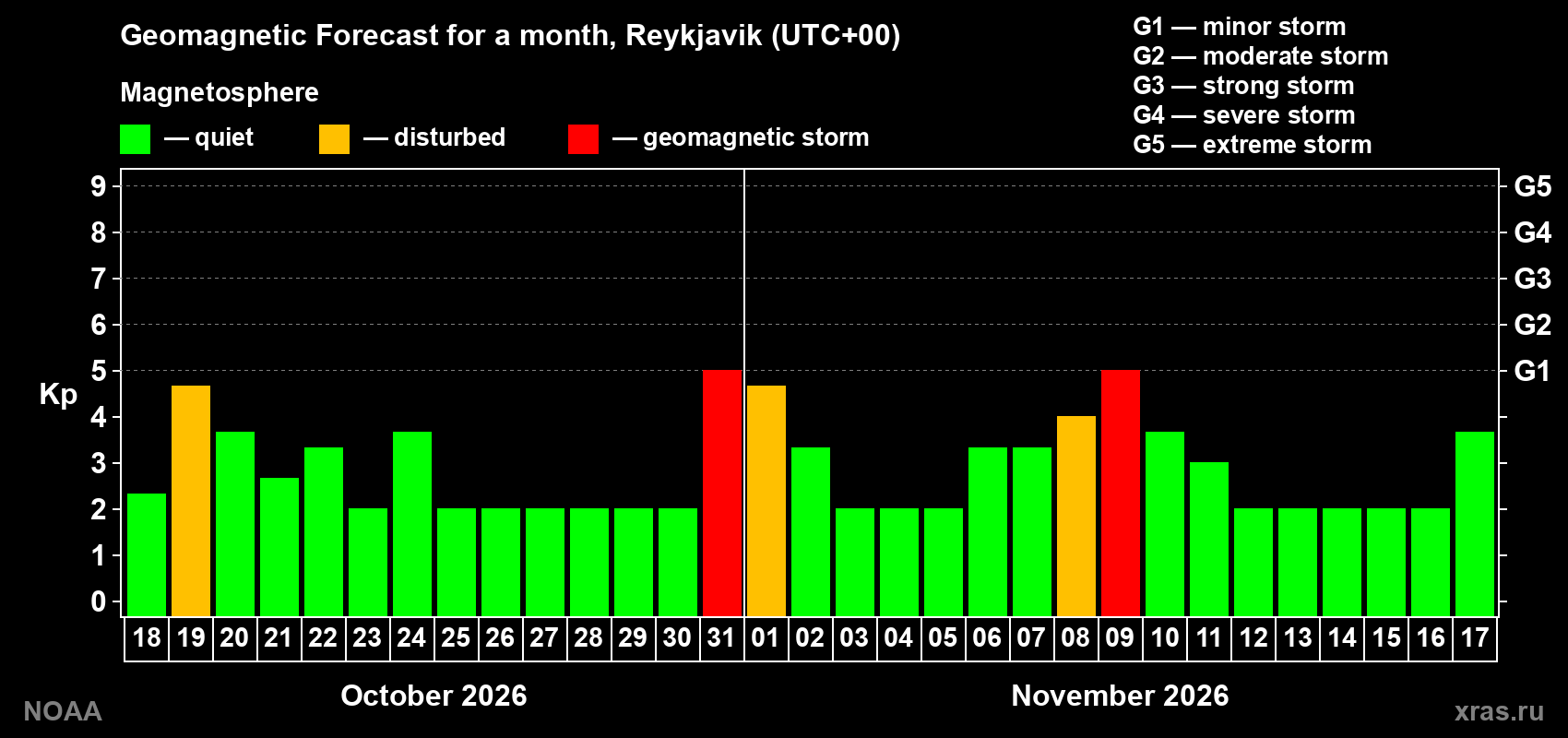Viewport: 1568px width, 738px height.
Task: Click date label 17 on the axis
Action: (1475, 637)
